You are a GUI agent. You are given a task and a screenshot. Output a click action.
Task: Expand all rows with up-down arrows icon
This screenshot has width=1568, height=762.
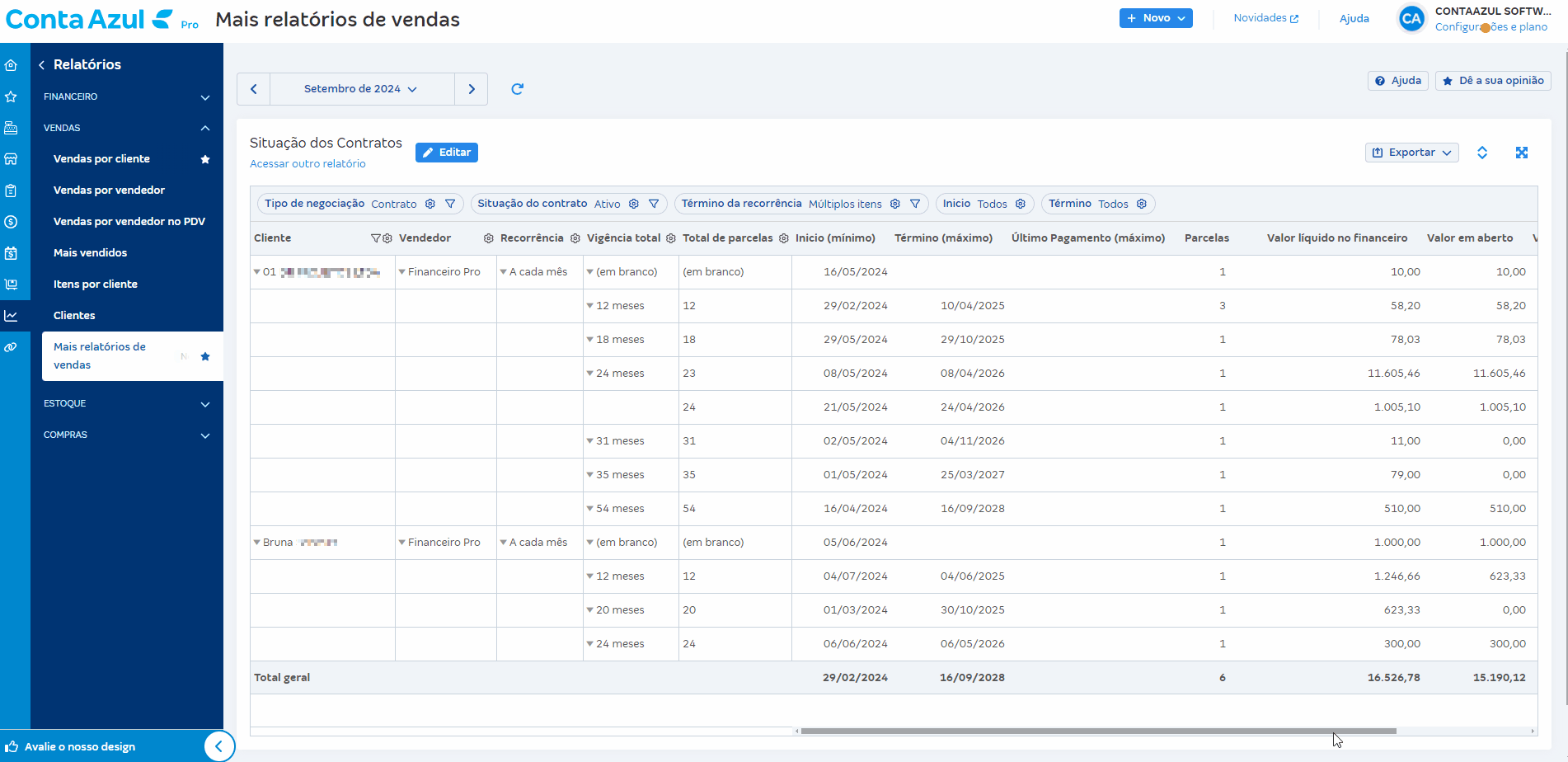(1482, 153)
